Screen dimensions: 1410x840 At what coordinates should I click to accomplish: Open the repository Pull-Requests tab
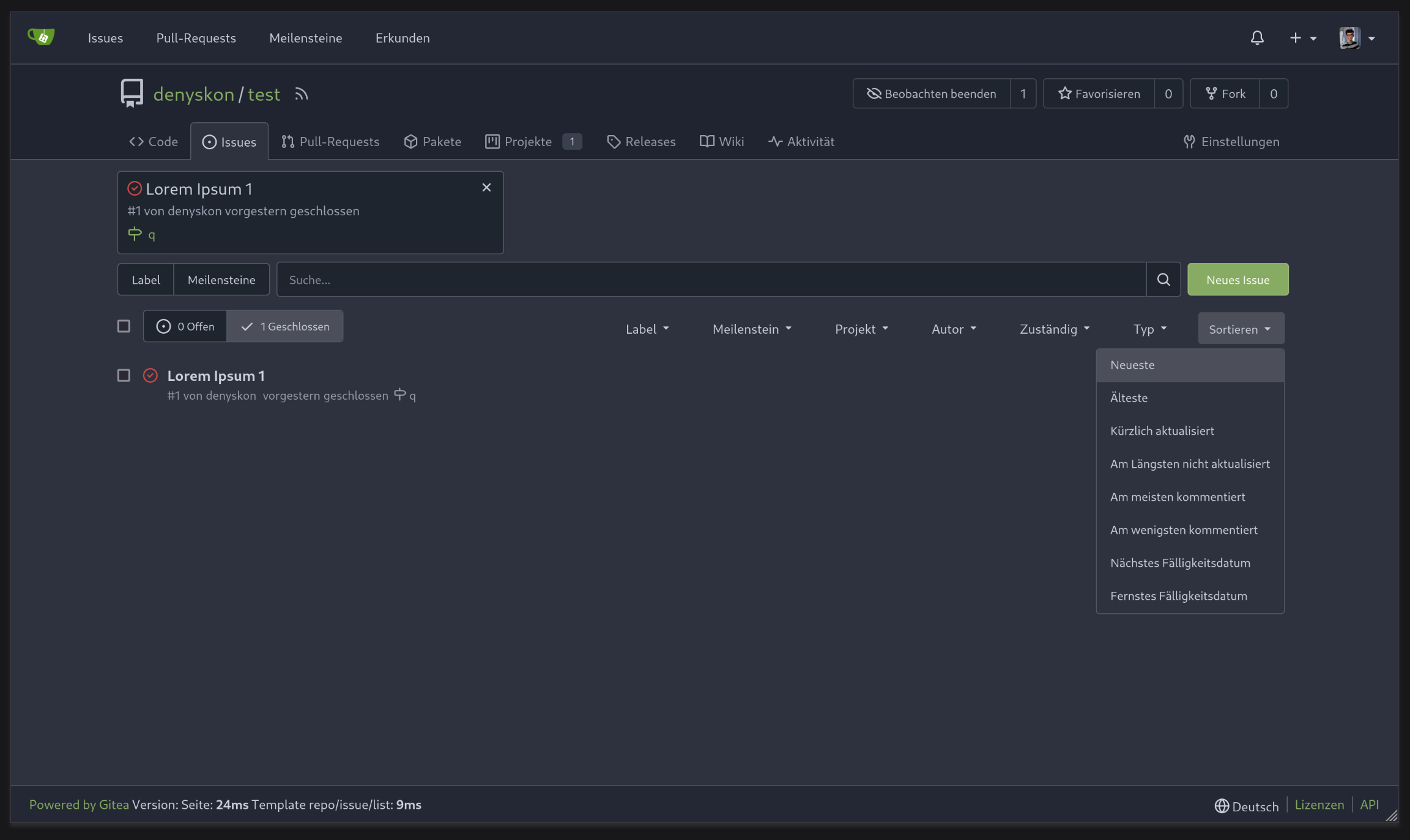point(330,142)
